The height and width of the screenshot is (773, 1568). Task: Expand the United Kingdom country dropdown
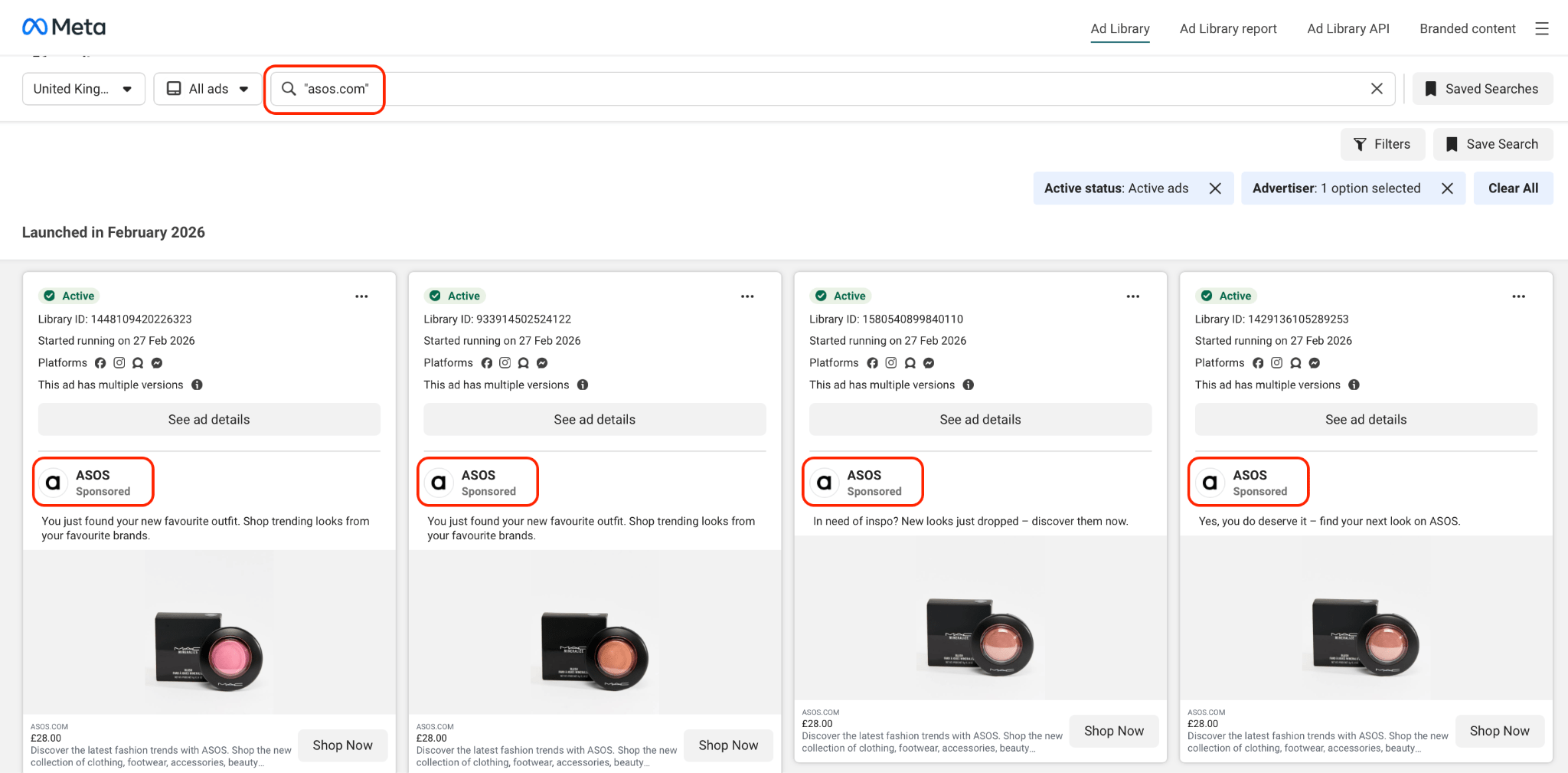pyautogui.click(x=83, y=89)
